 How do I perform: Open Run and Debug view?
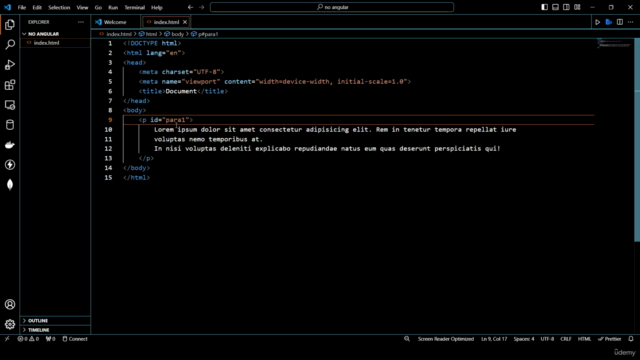coord(10,64)
